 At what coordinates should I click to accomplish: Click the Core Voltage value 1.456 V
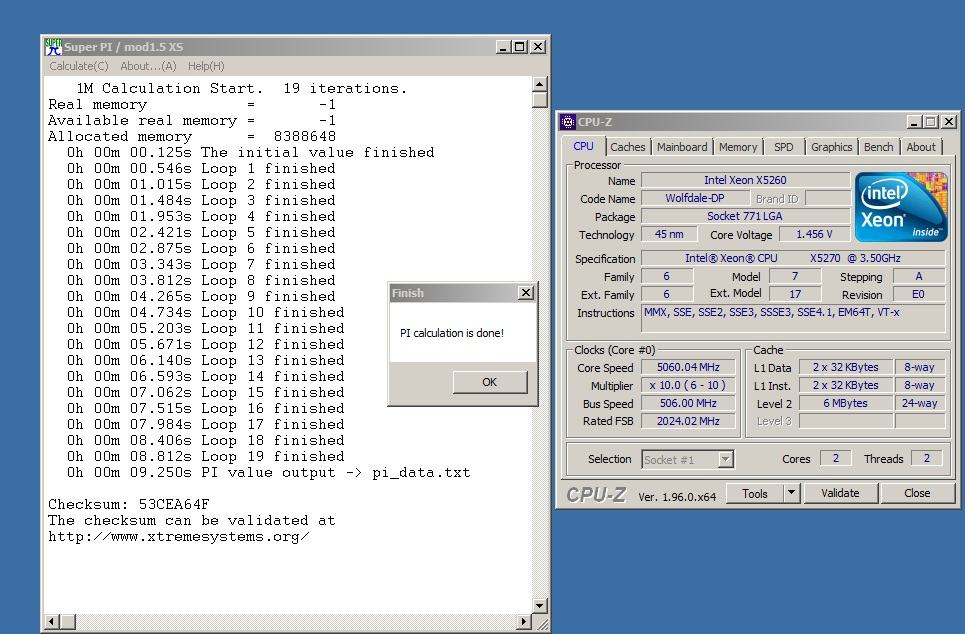(814, 234)
